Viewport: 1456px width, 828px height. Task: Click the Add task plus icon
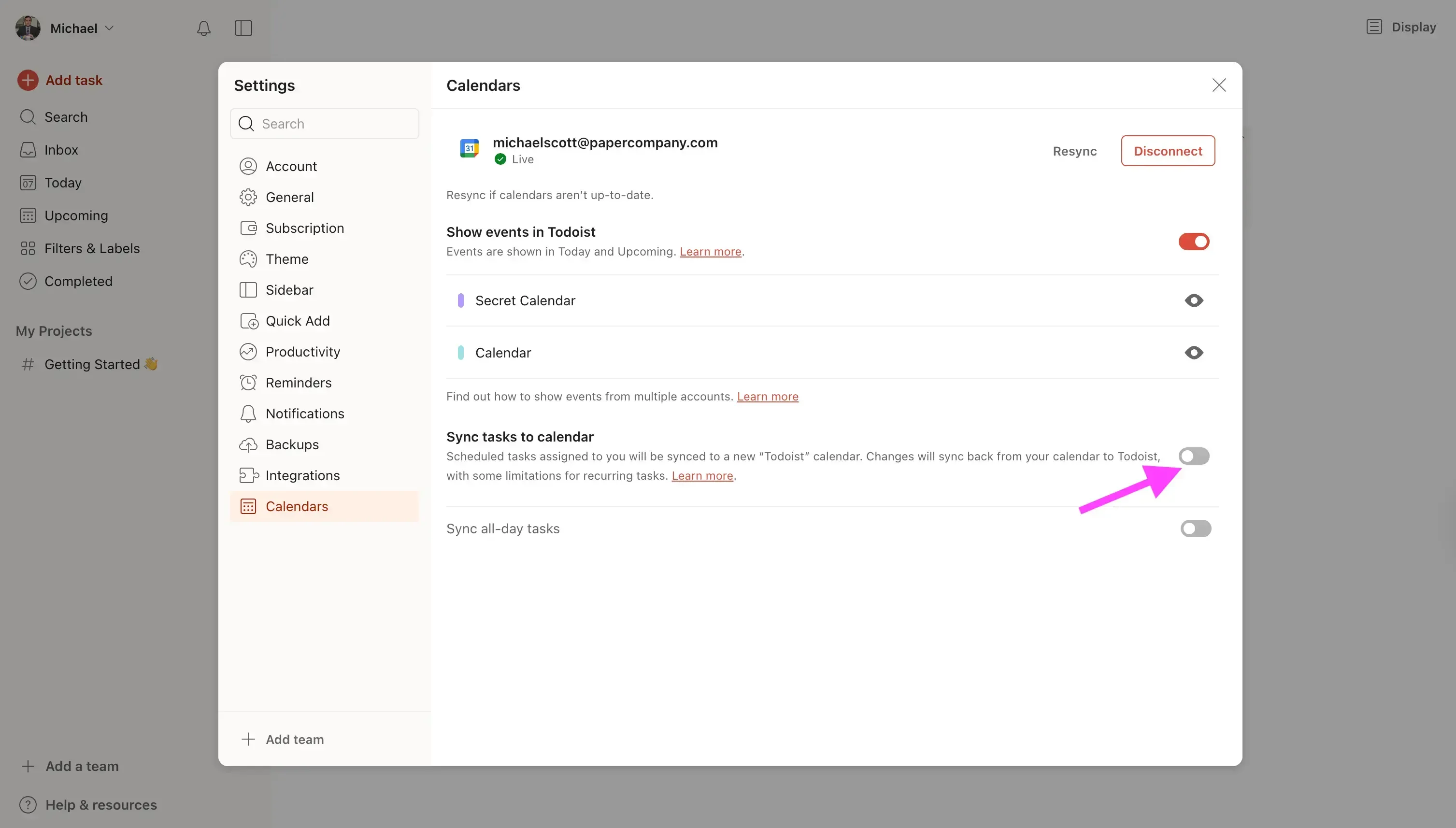29,80
